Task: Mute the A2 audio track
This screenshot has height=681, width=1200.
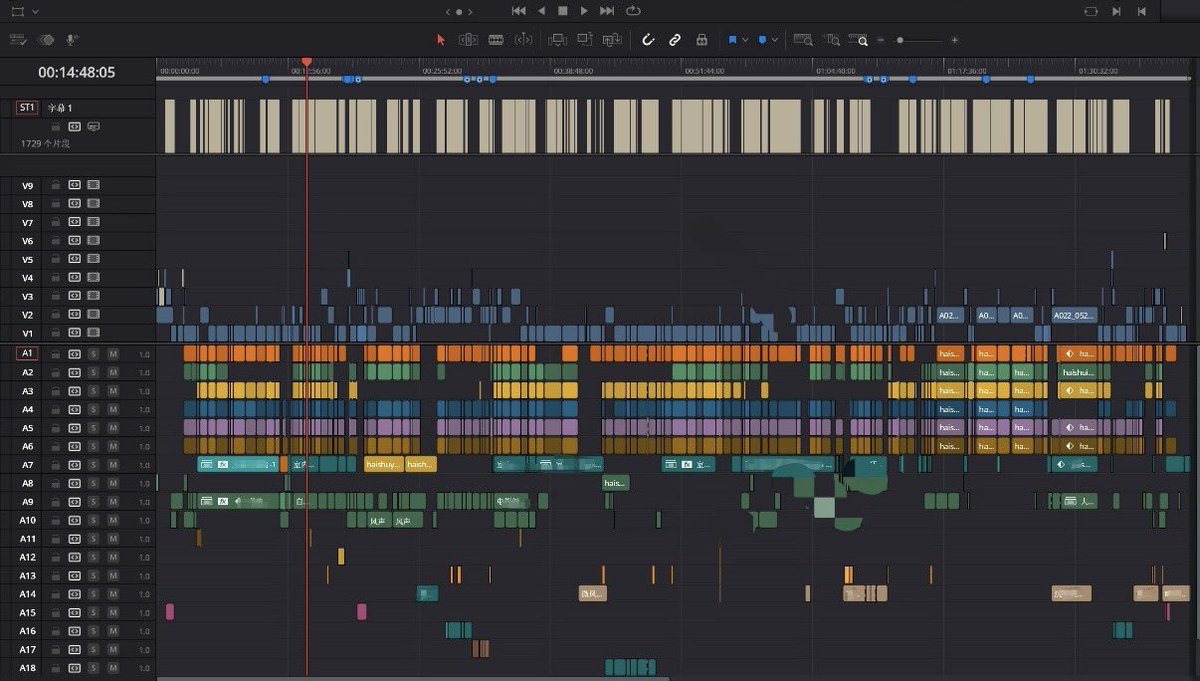Action: click(x=113, y=372)
